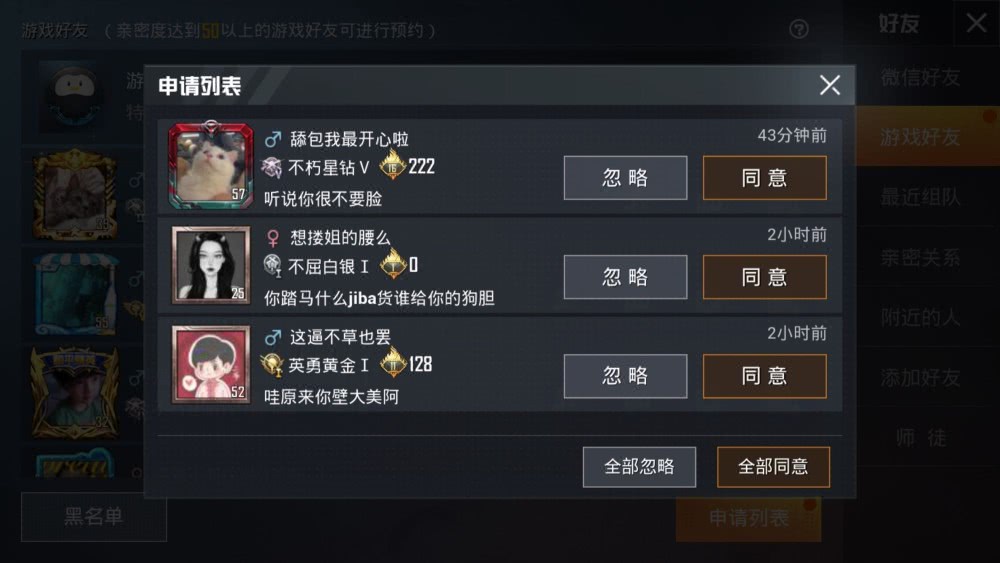1000x563 pixels.
Task: Tap the flame badge showing 222
Action: click(393, 165)
